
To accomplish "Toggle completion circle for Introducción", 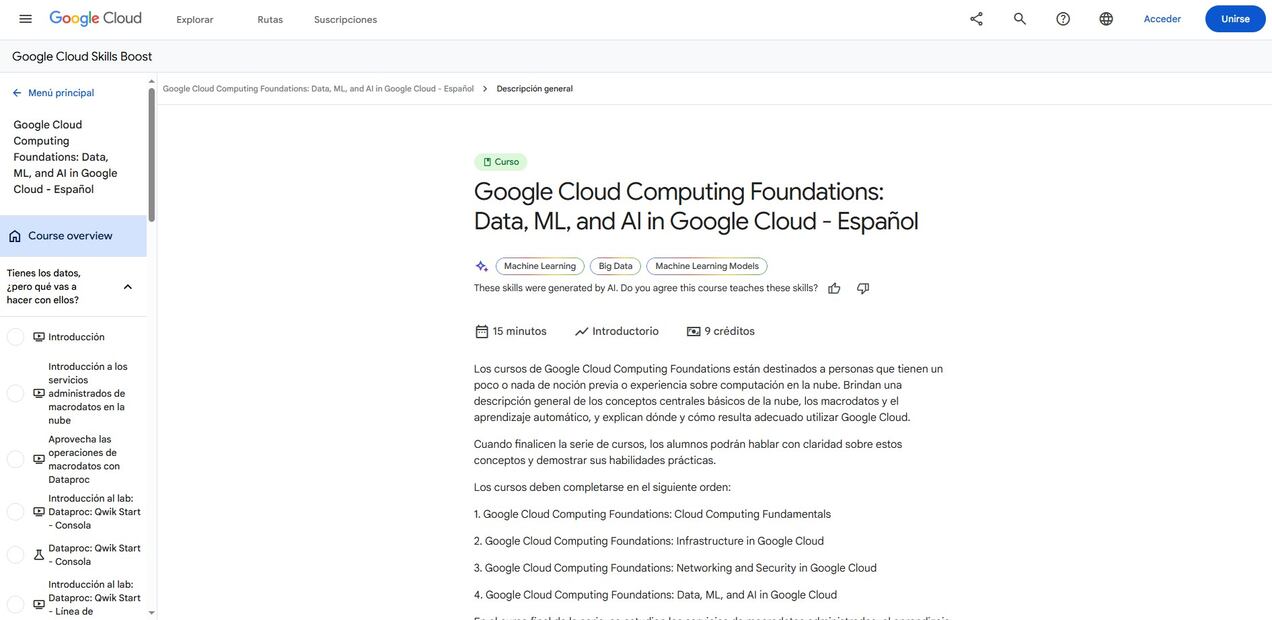I will (x=15, y=337).
